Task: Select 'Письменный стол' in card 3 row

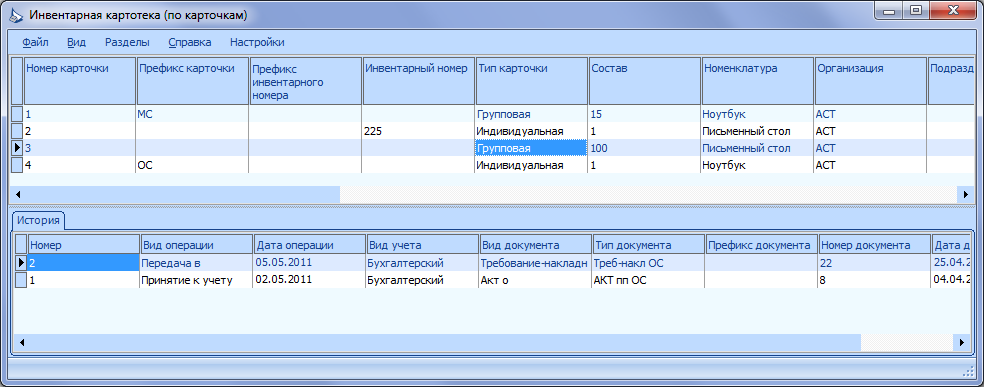Action: point(757,148)
